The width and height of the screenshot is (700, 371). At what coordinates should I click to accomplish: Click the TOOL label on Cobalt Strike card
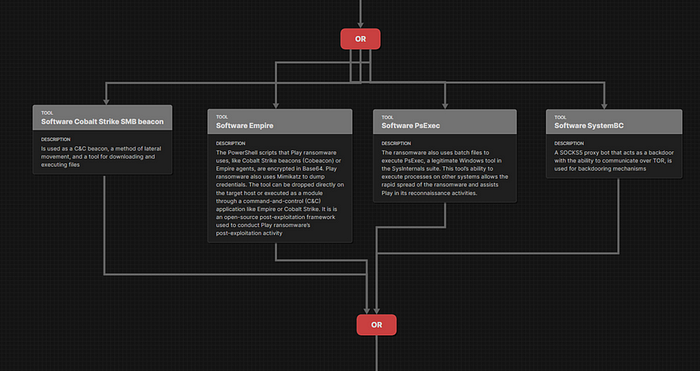(47, 113)
